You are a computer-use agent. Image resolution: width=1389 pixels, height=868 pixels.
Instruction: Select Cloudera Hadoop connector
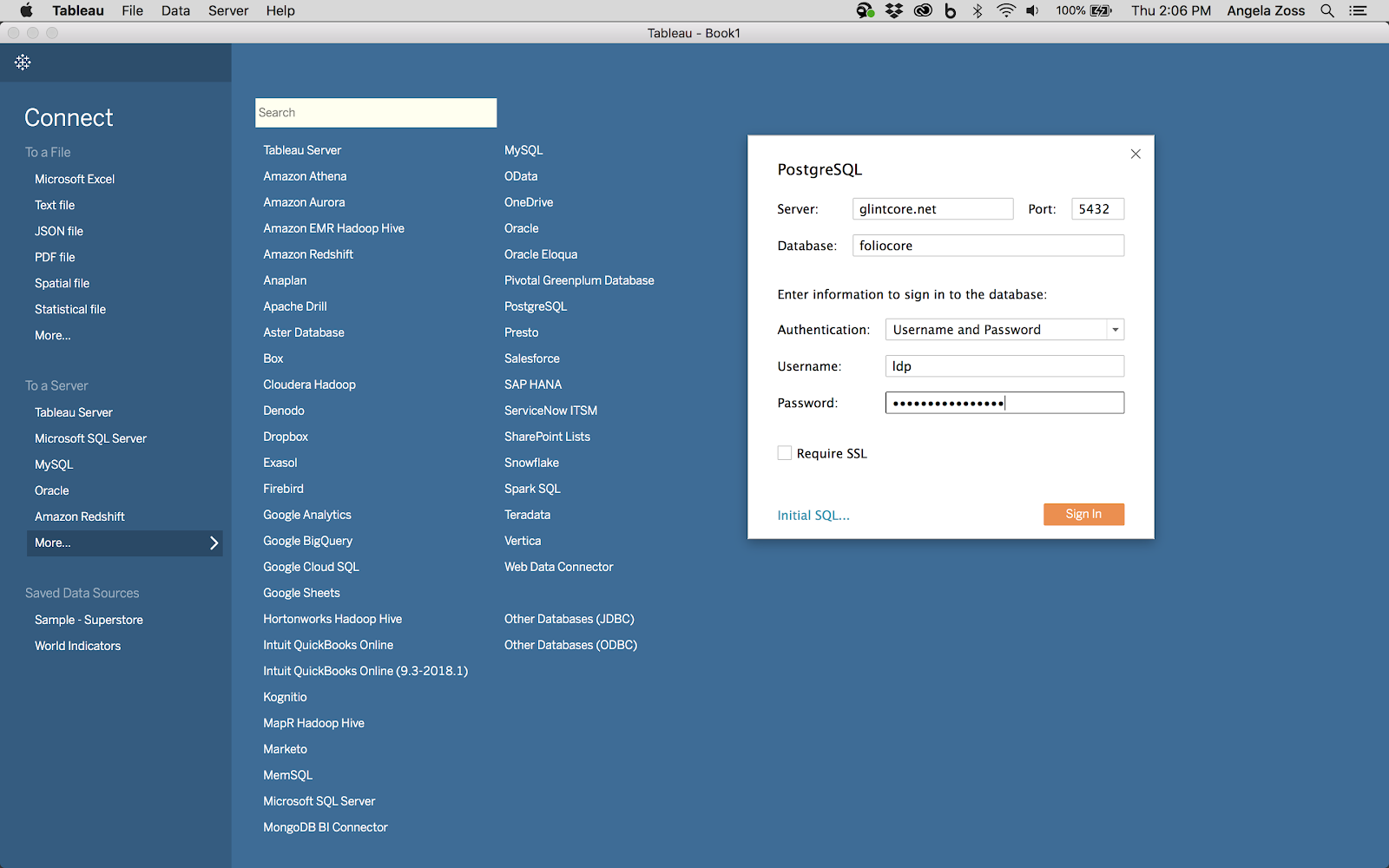[309, 385]
